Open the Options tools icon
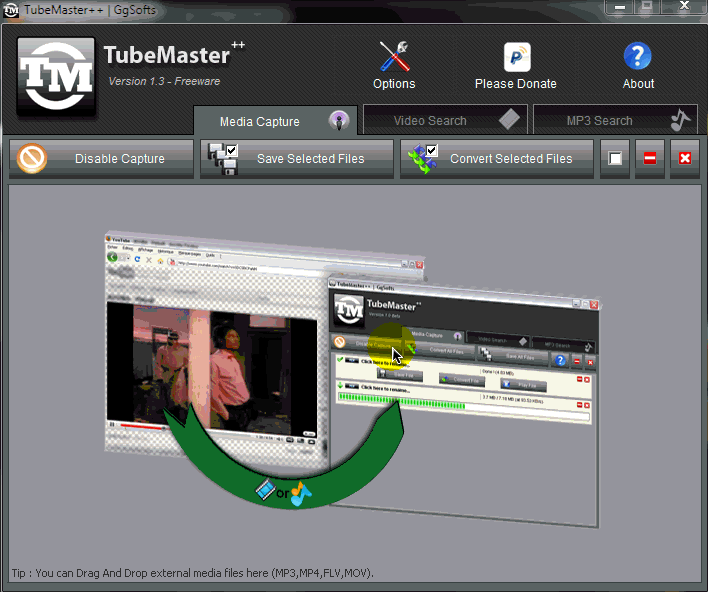Image resolution: width=708 pixels, height=592 pixels. [x=394, y=56]
